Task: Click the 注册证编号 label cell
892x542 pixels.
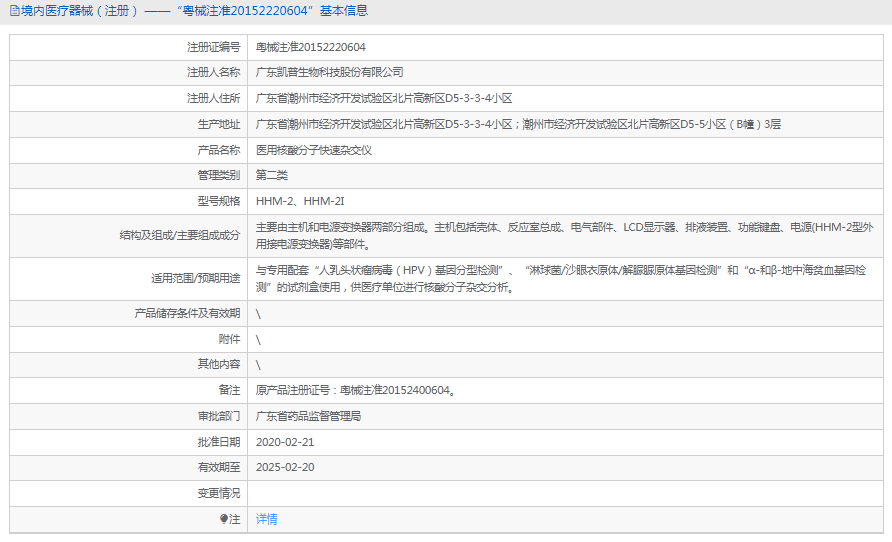Action: coord(213,47)
